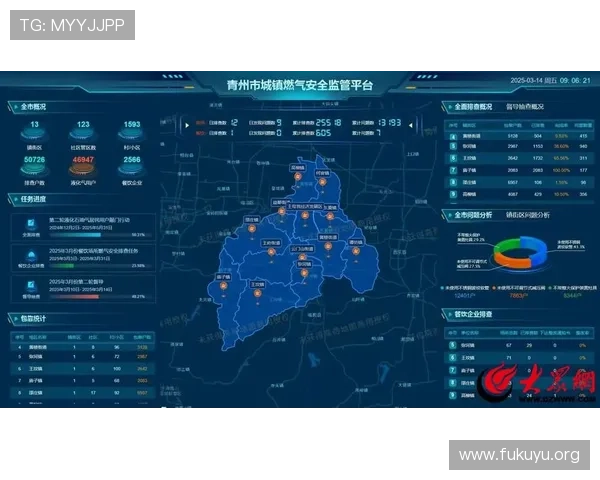Click the 何官镇 map marker
The image size is (600, 480).
(x=323, y=182)
